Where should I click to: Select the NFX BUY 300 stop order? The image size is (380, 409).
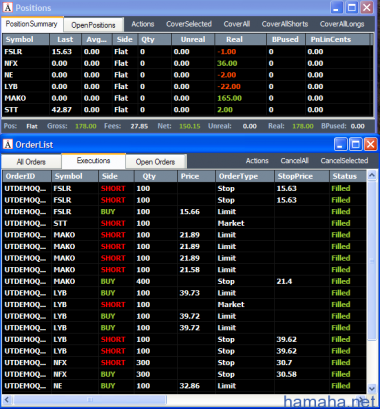(184, 374)
